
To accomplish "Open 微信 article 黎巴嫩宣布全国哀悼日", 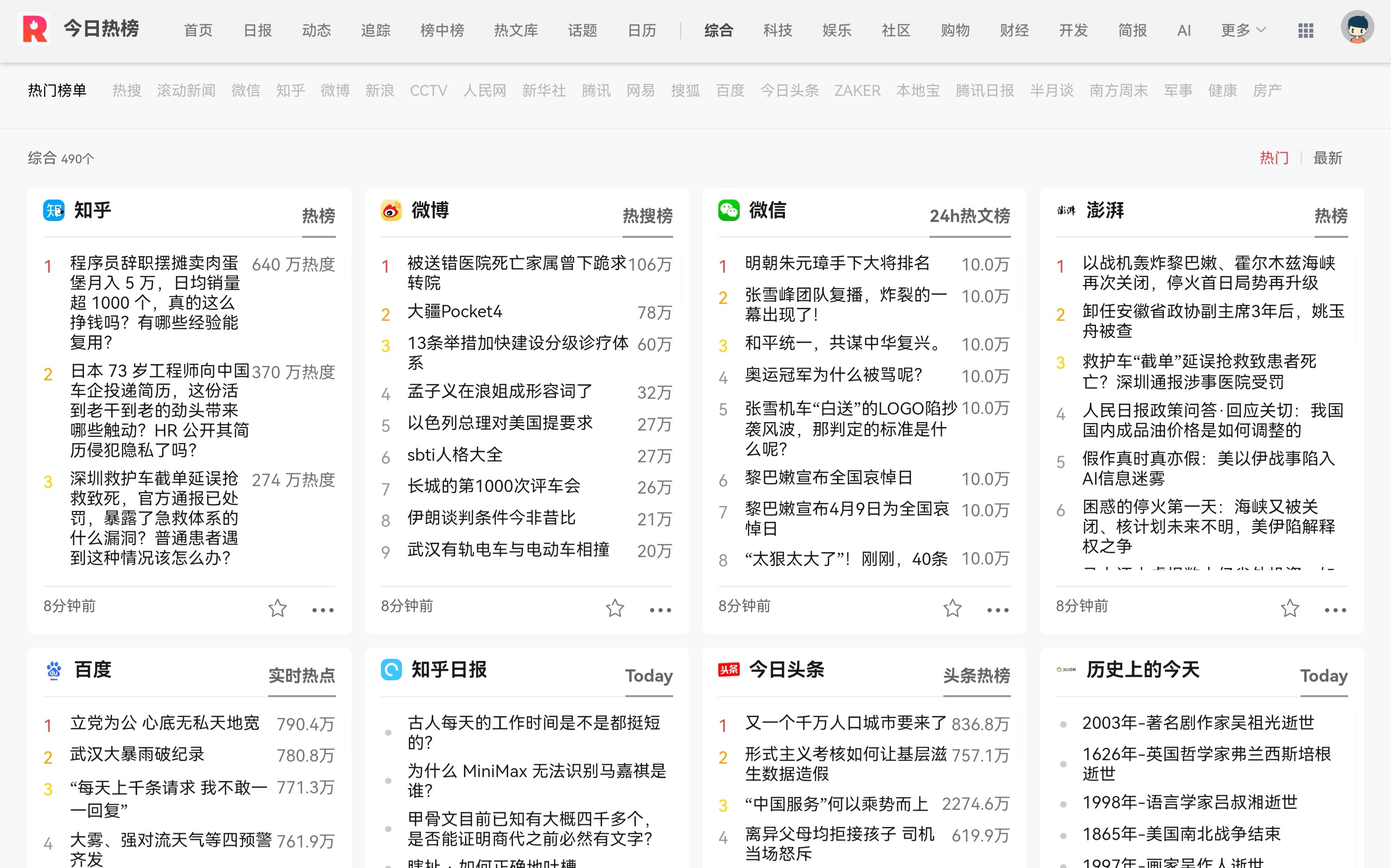I will [829, 477].
